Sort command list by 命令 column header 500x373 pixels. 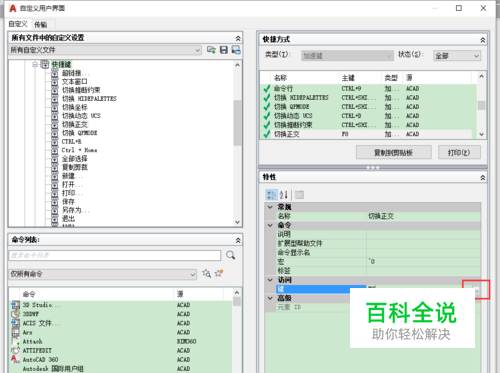[x=97, y=294]
